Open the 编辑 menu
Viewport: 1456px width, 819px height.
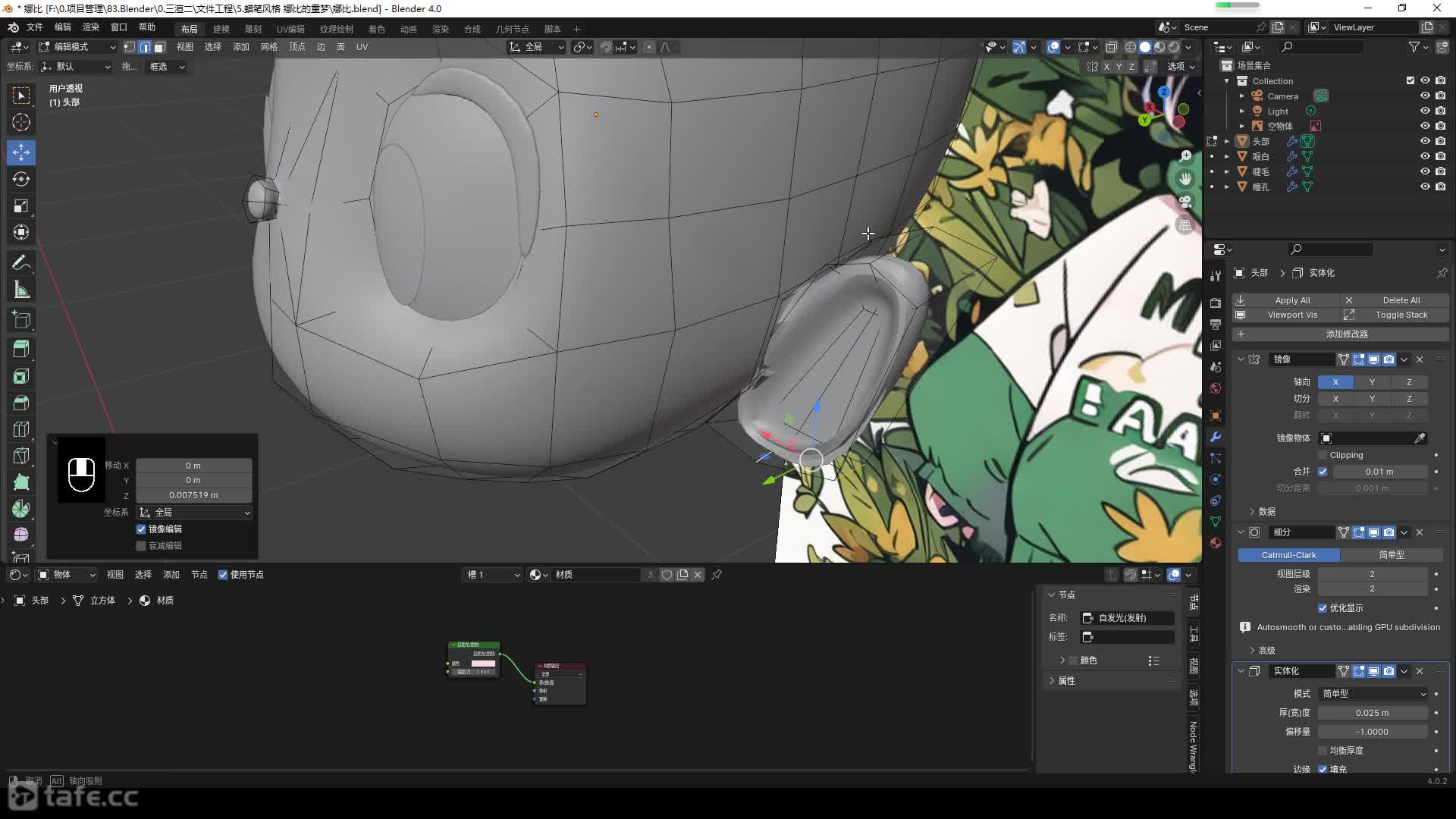click(63, 27)
